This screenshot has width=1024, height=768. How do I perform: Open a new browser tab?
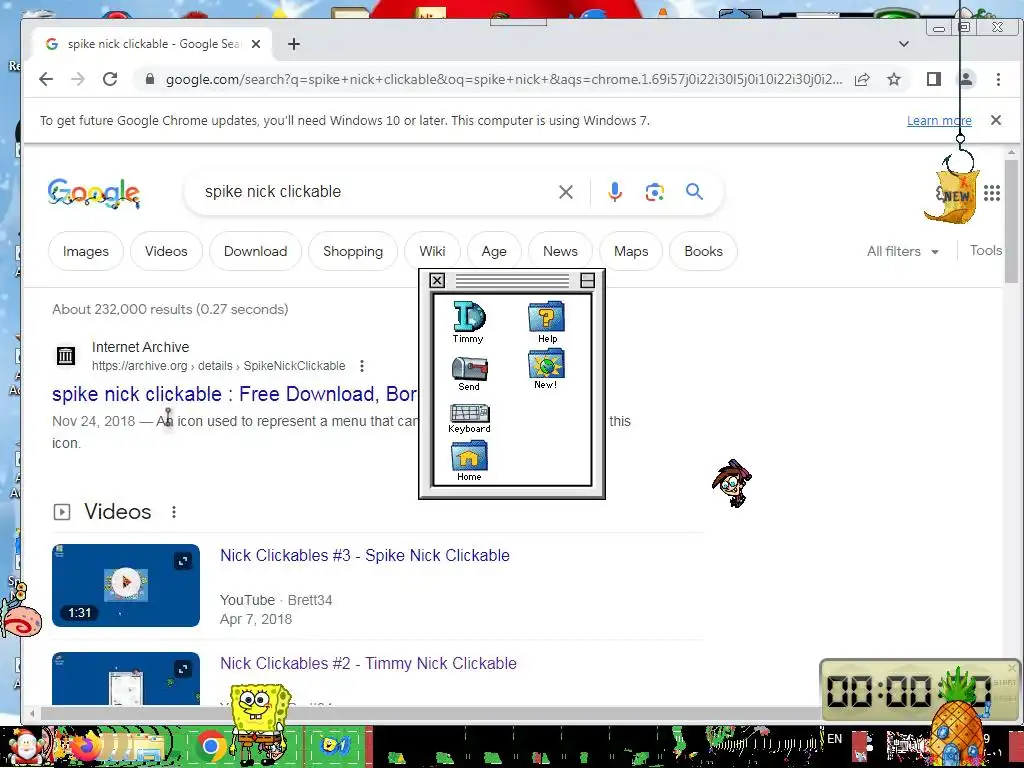pyautogui.click(x=294, y=44)
